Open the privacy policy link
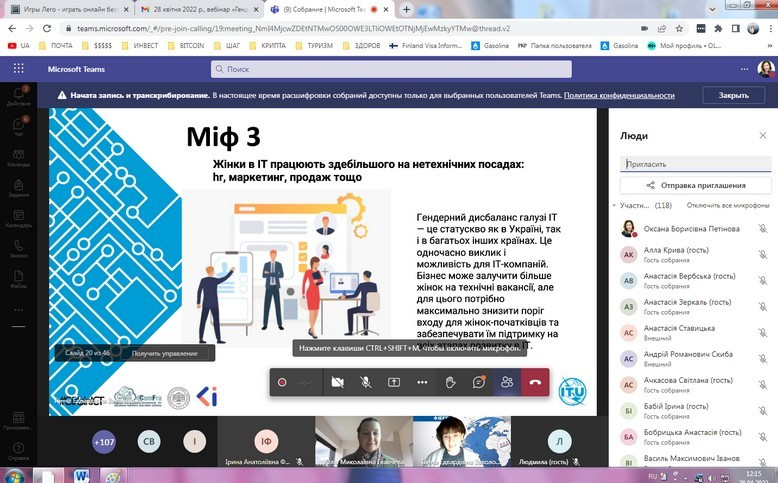Image resolution: width=778 pixels, height=483 pixels. click(619, 95)
